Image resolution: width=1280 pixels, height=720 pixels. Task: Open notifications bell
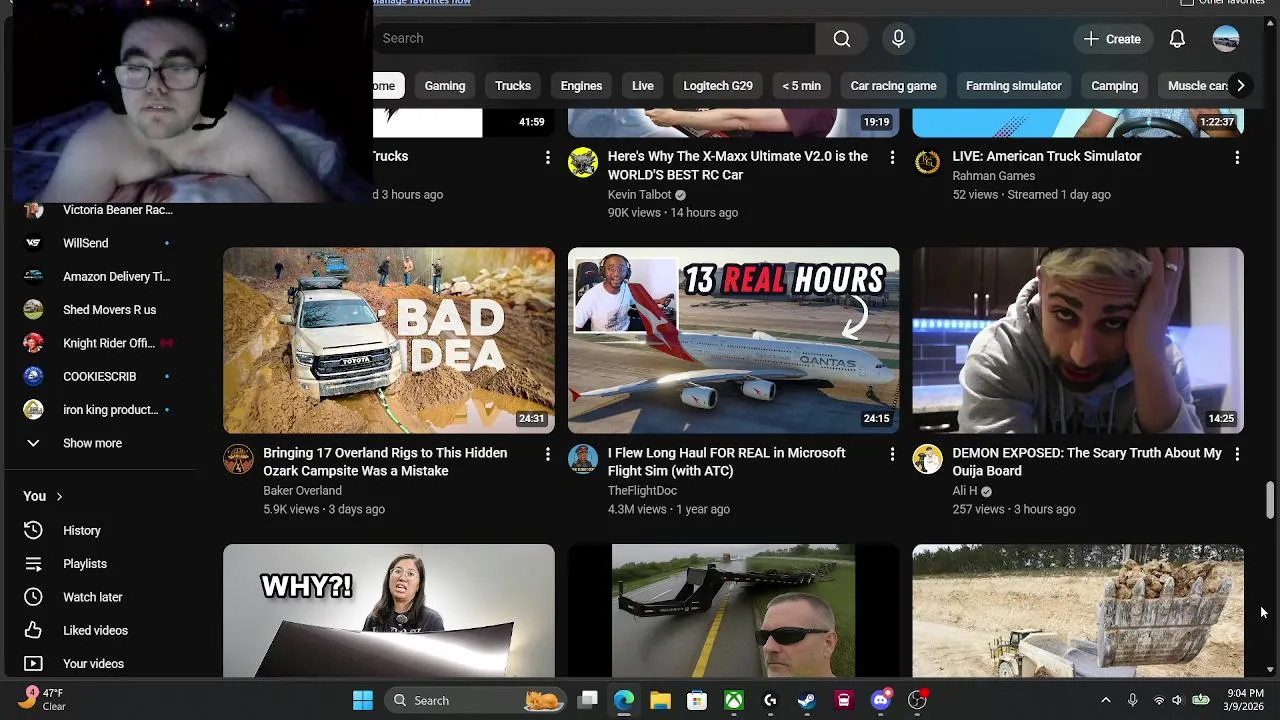coord(1177,39)
